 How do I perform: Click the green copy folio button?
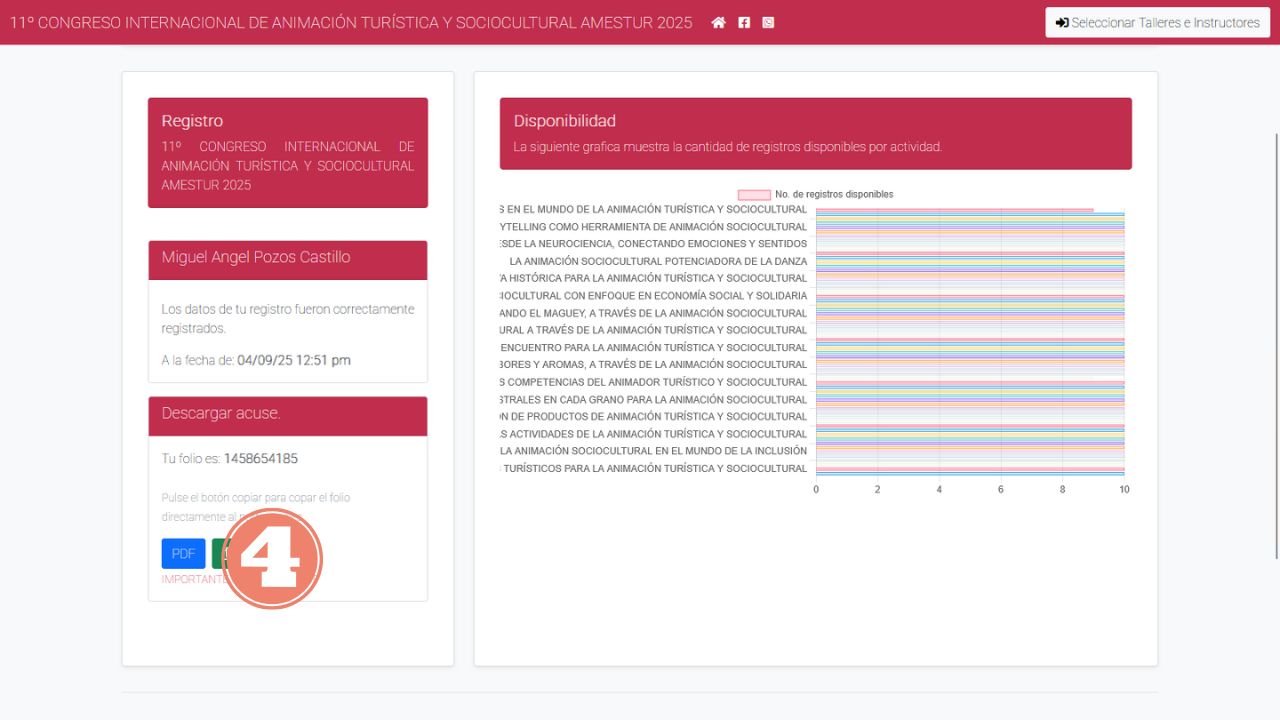pyautogui.click(x=217, y=554)
